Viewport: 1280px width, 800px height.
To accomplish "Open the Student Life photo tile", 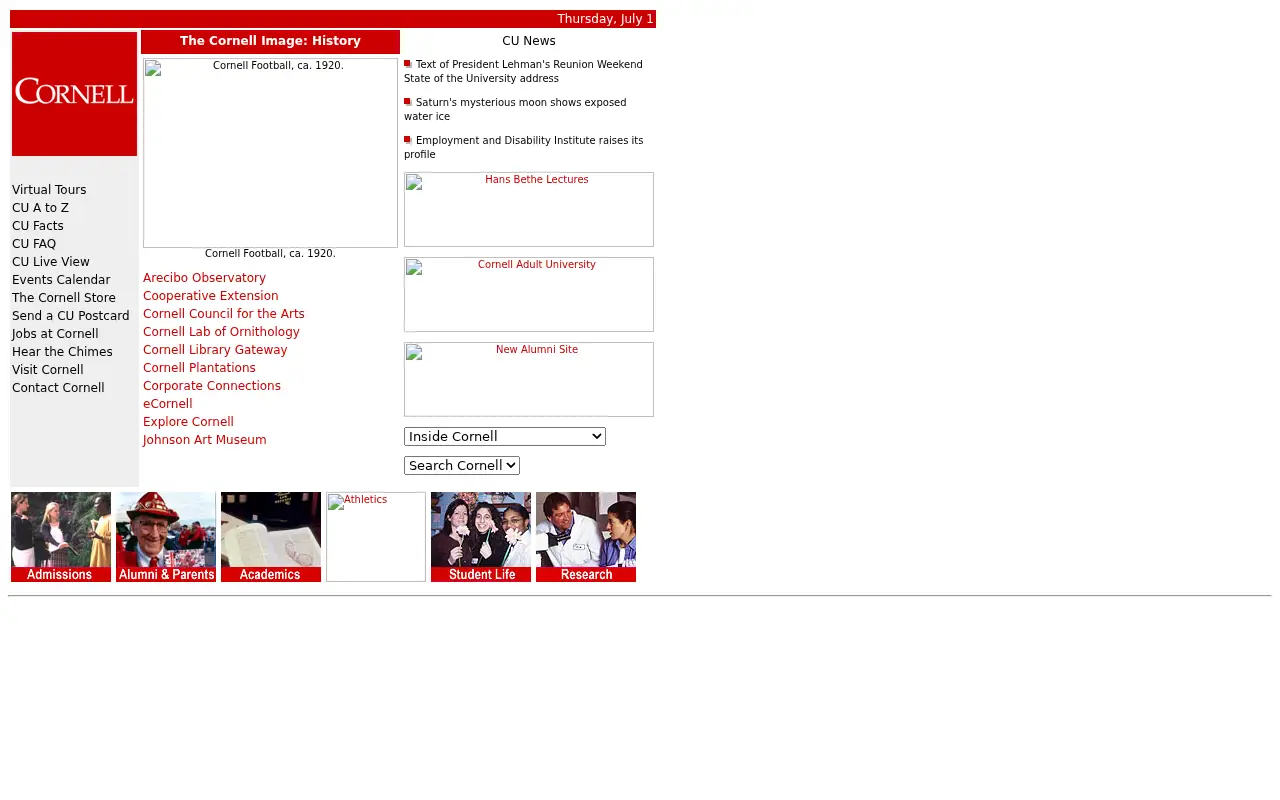I will pyautogui.click(x=481, y=537).
